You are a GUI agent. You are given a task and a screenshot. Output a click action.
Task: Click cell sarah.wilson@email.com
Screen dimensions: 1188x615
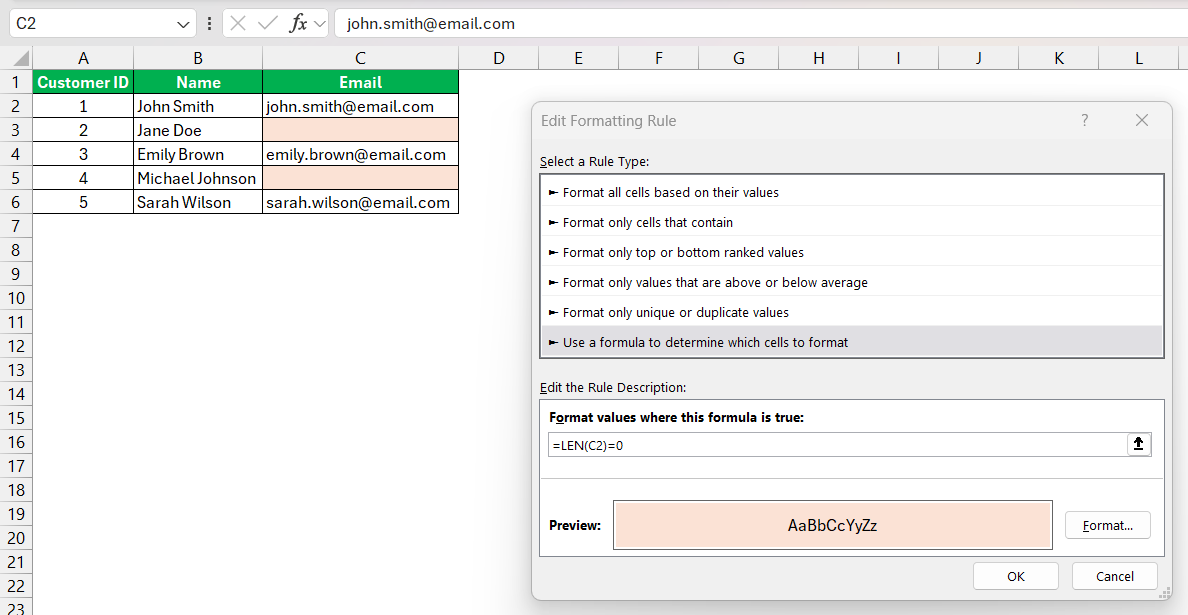click(x=361, y=202)
